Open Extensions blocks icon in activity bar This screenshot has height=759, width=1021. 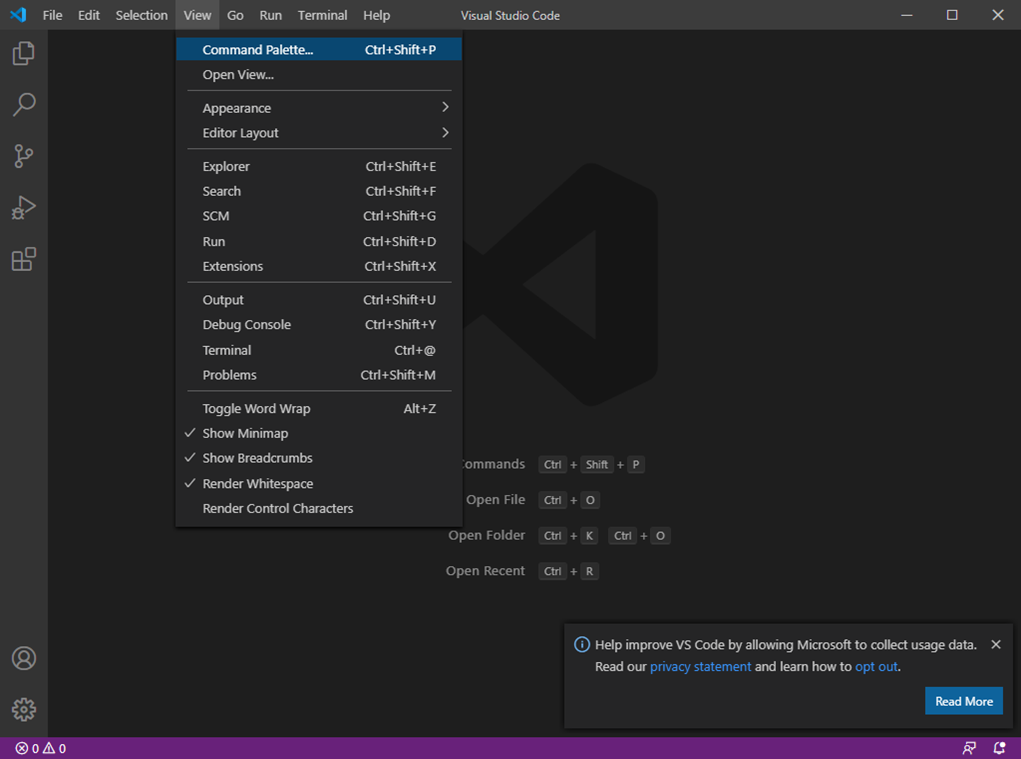[x=23, y=259]
